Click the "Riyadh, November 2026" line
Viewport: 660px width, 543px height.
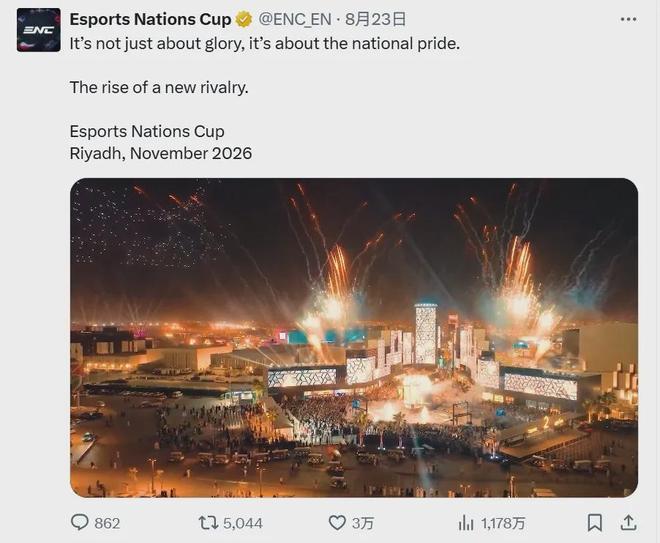tap(161, 153)
